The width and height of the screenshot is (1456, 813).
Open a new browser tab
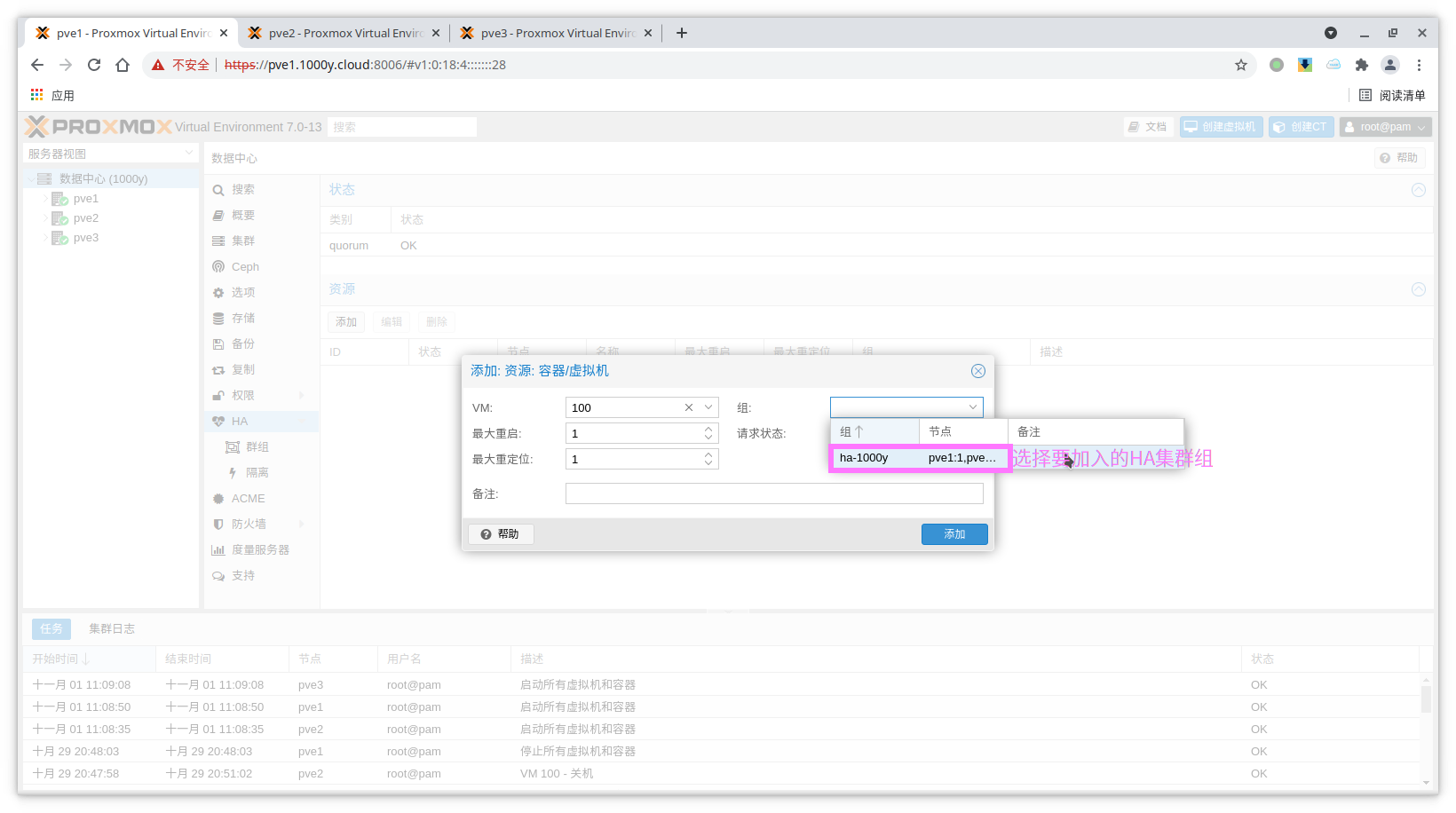pyautogui.click(x=682, y=33)
